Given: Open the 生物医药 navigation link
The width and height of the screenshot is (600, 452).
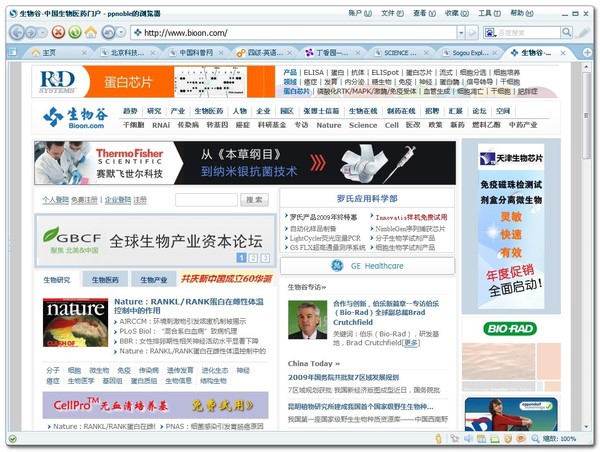Looking at the screenshot, I should coord(209,111).
